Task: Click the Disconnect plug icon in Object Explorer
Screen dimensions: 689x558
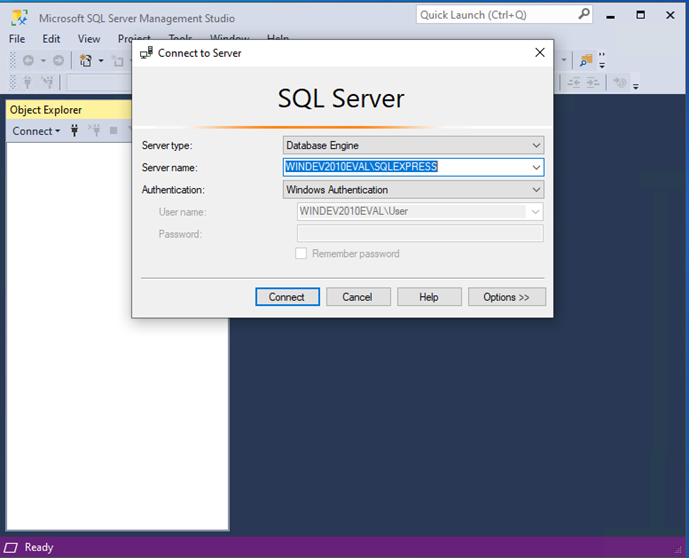Action: 94,130
